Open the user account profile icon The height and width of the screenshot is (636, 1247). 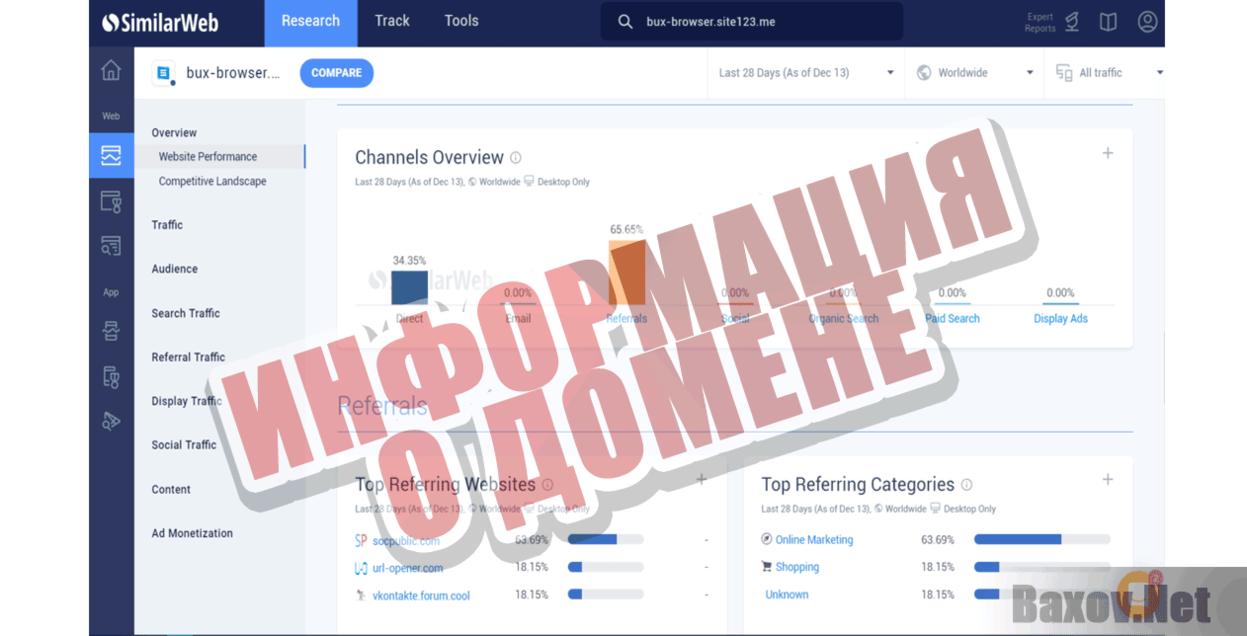pyautogui.click(x=1147, y=22)
